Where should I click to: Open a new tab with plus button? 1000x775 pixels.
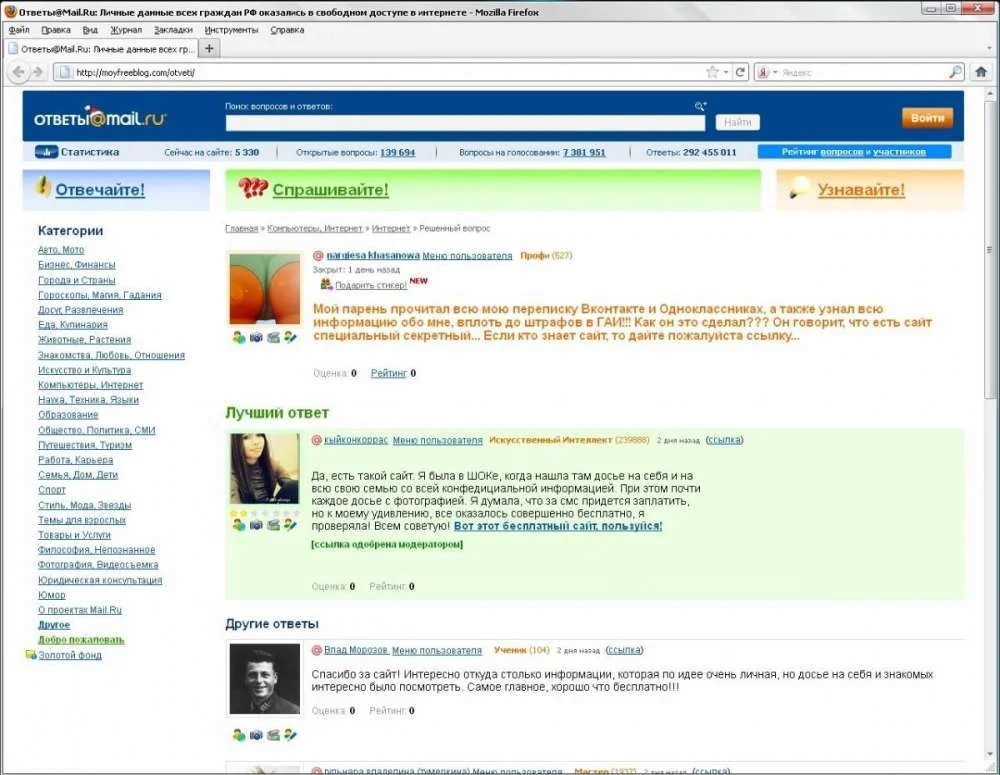tap(209, 48)
